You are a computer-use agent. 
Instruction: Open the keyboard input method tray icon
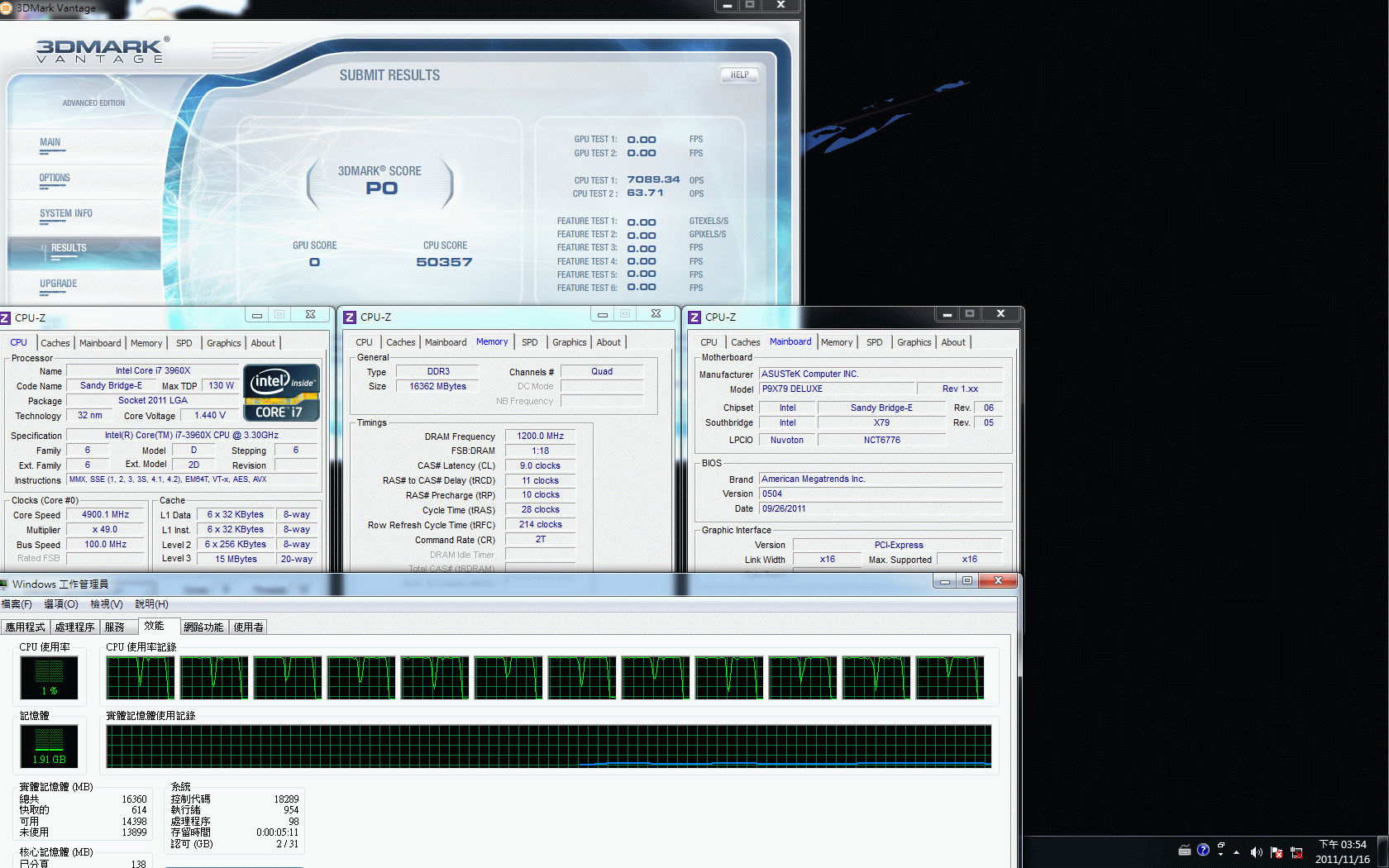coord(1185,851)
